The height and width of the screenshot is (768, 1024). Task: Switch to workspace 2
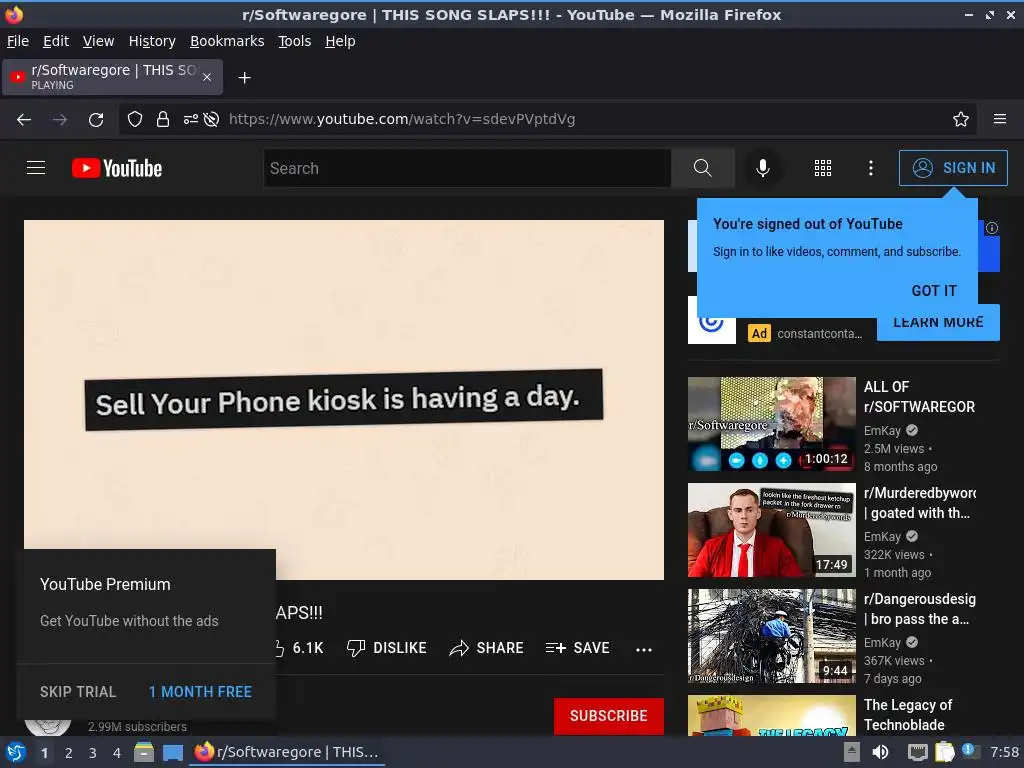(x=68, y=753)
